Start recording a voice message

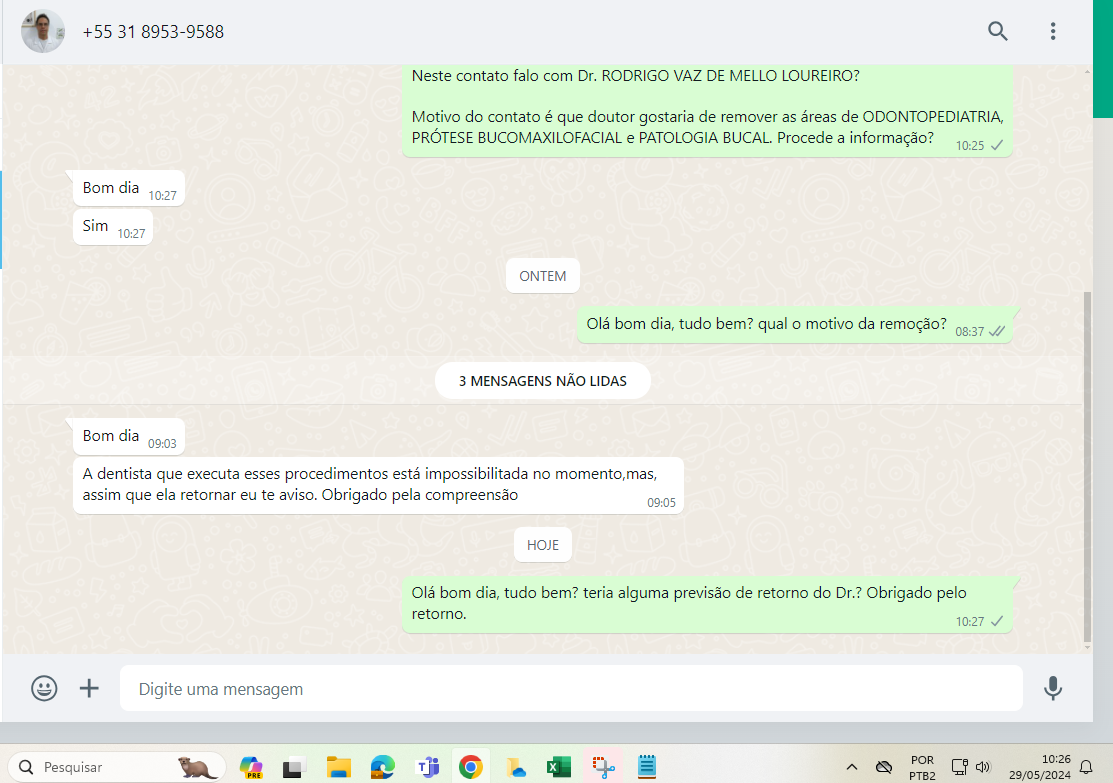1053,688
